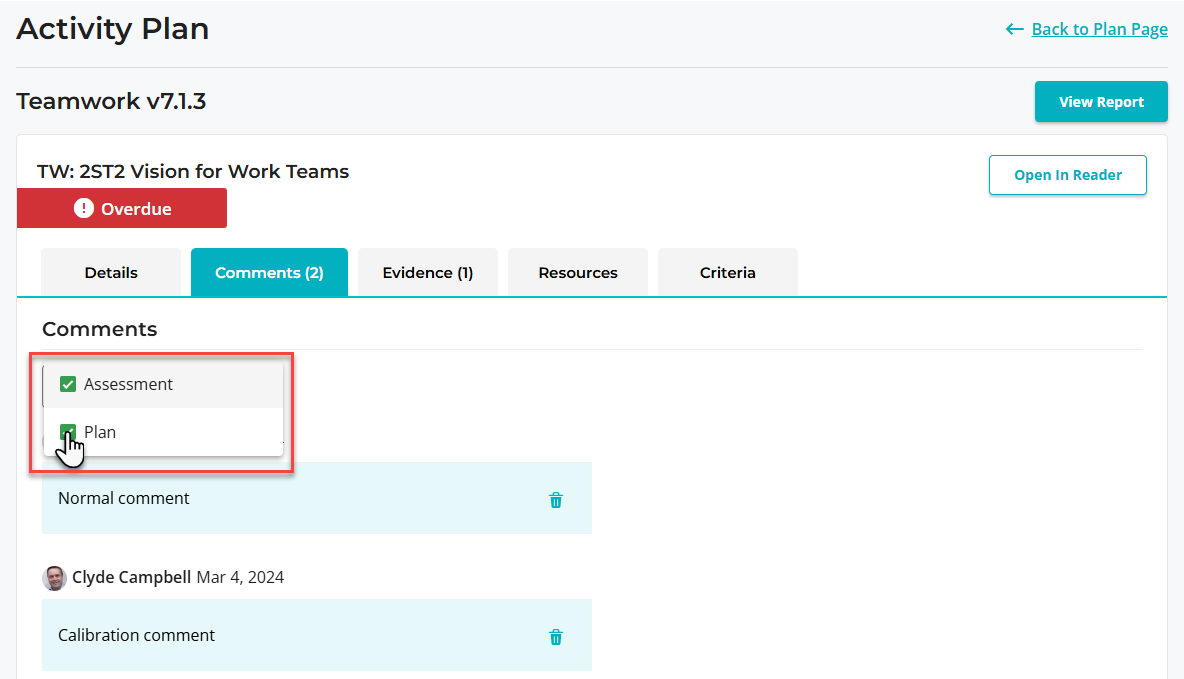This screenshot has height=679, width=1184.
Task: Select the Assessment option label in dropdown
Action: point(128,384)
